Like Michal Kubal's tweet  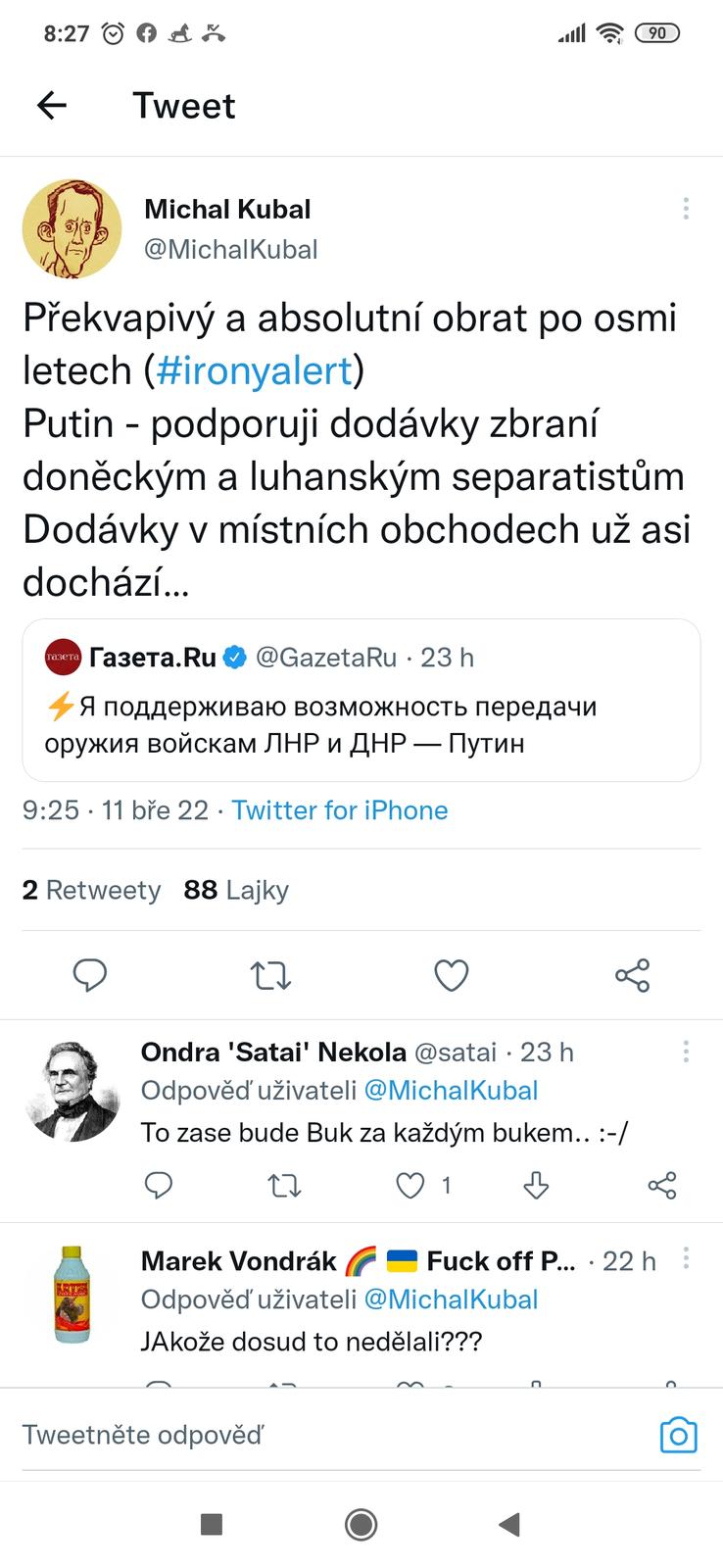tap(451, 975)
